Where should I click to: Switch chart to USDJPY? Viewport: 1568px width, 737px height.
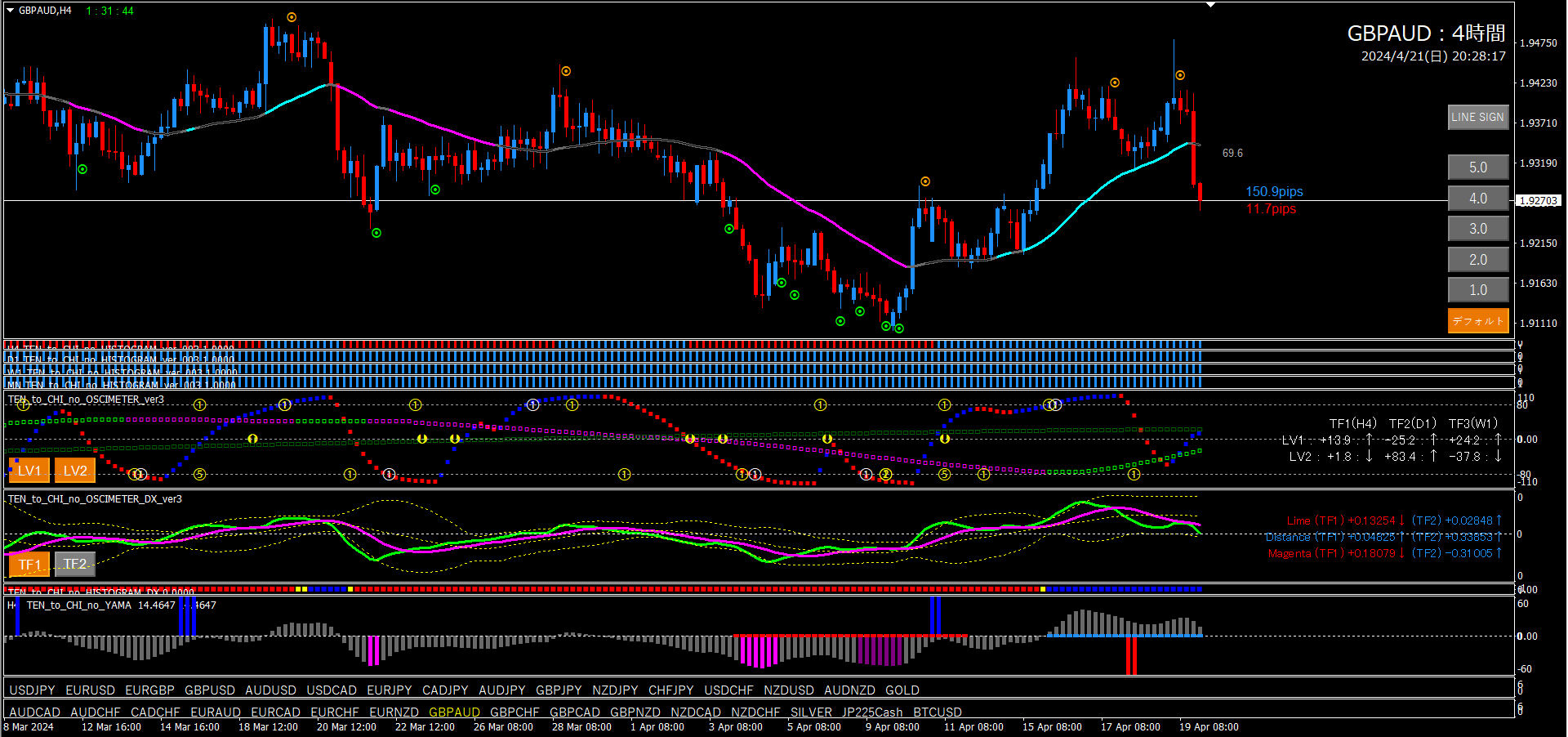click(x=32, y=690)
